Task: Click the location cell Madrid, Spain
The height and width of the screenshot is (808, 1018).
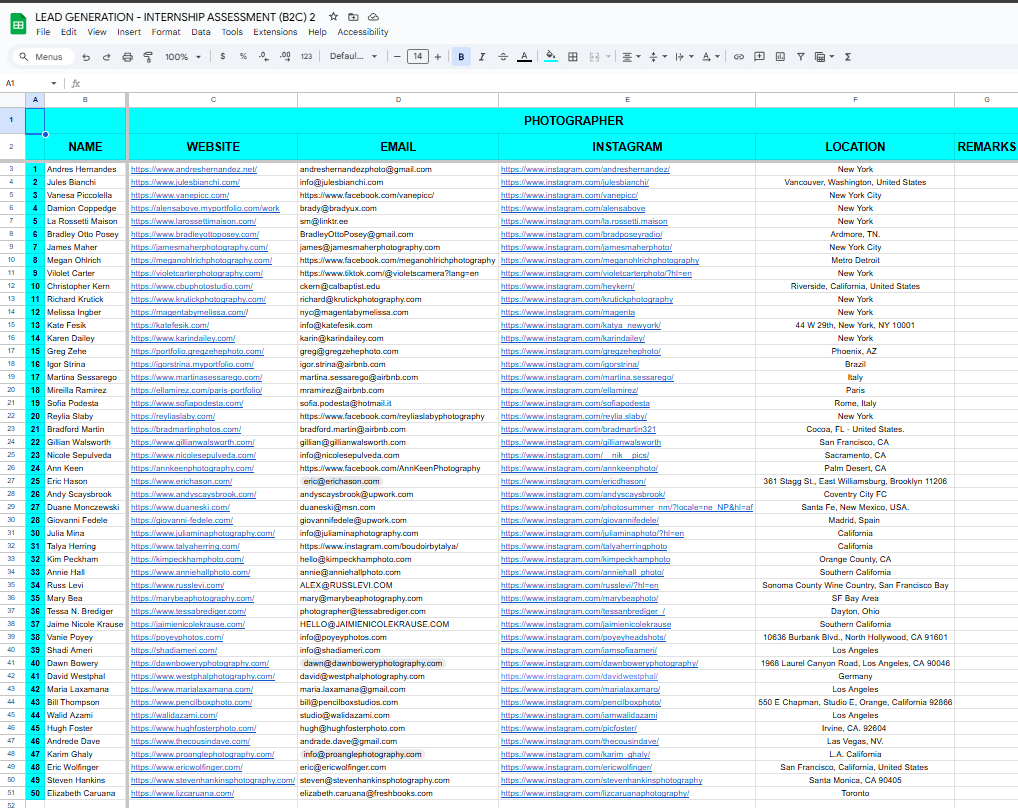Action: pos(854,520)
